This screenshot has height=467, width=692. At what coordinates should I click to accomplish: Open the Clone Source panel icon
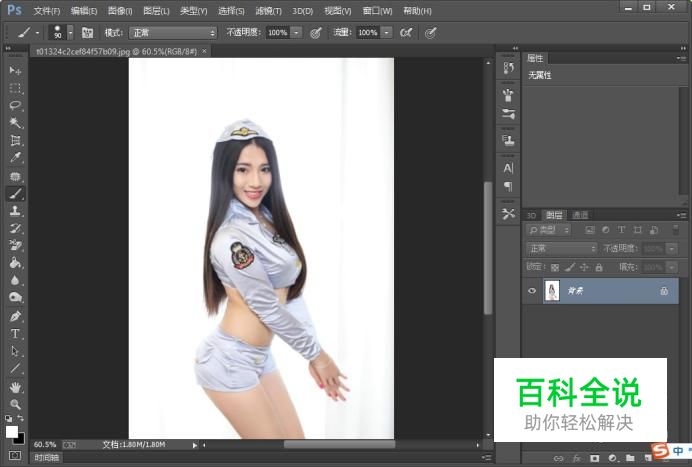pyautogui.click(x=508, y=141)
